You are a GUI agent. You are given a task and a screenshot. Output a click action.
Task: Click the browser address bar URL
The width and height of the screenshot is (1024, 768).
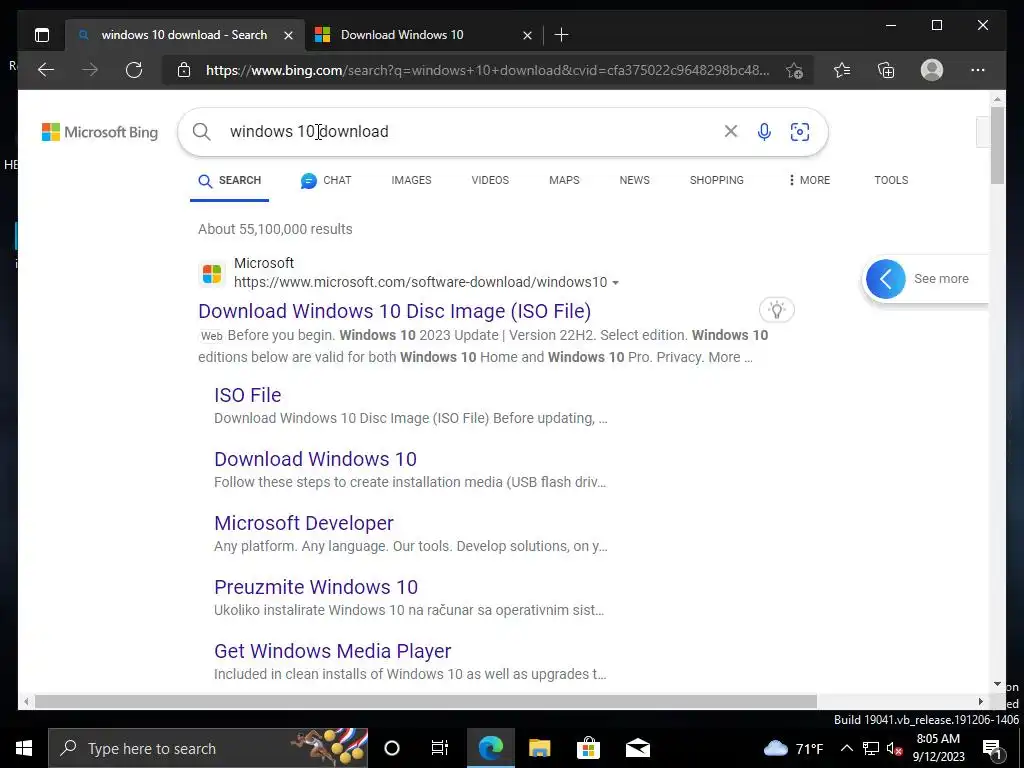[x=487, y=70]
